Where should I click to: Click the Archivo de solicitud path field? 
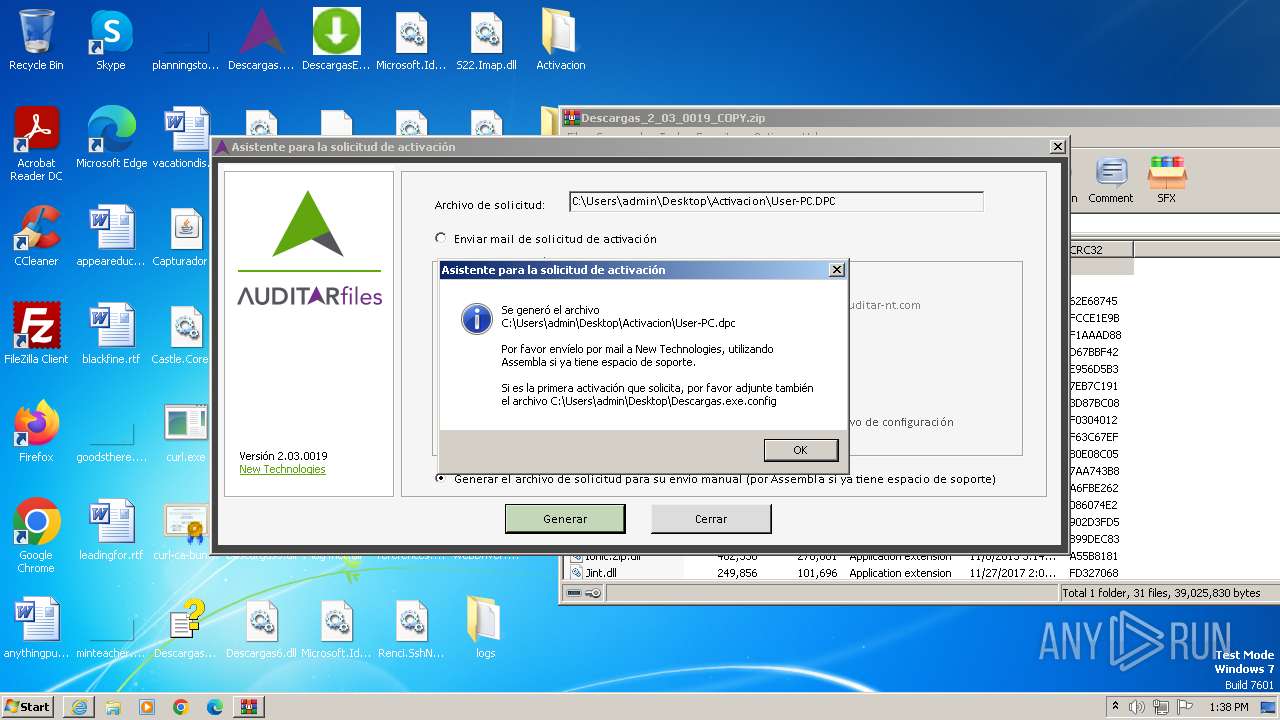coord(776,201)
